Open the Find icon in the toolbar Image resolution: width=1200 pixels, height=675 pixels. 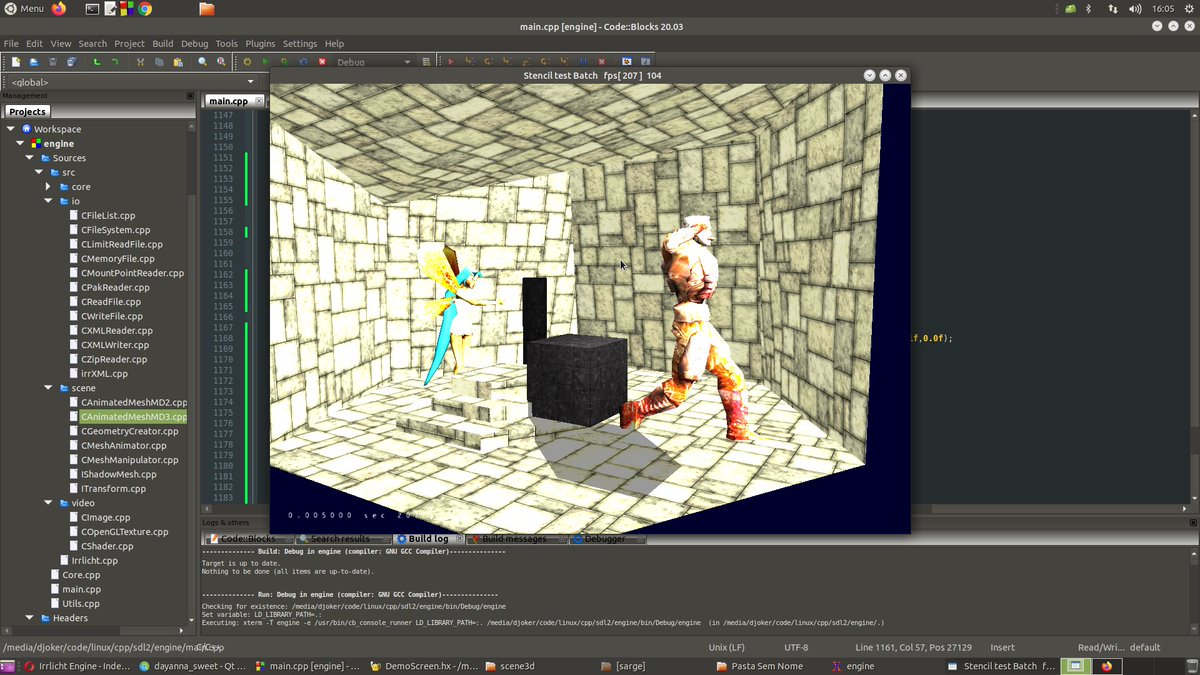tap(203, 62)
